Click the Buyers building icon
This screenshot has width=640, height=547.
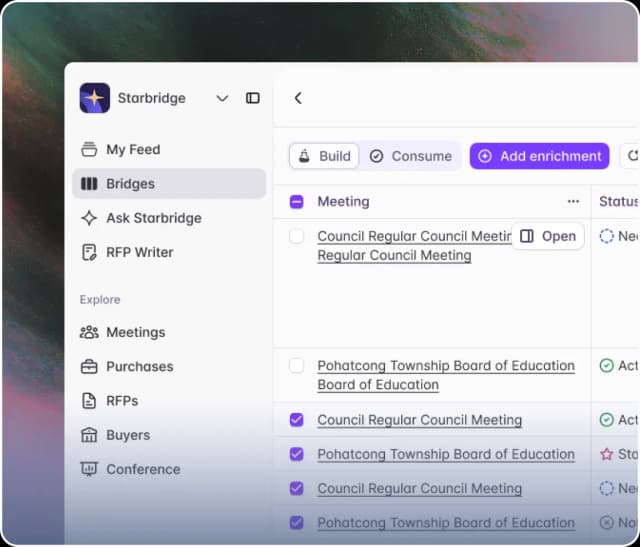[89, 435]
